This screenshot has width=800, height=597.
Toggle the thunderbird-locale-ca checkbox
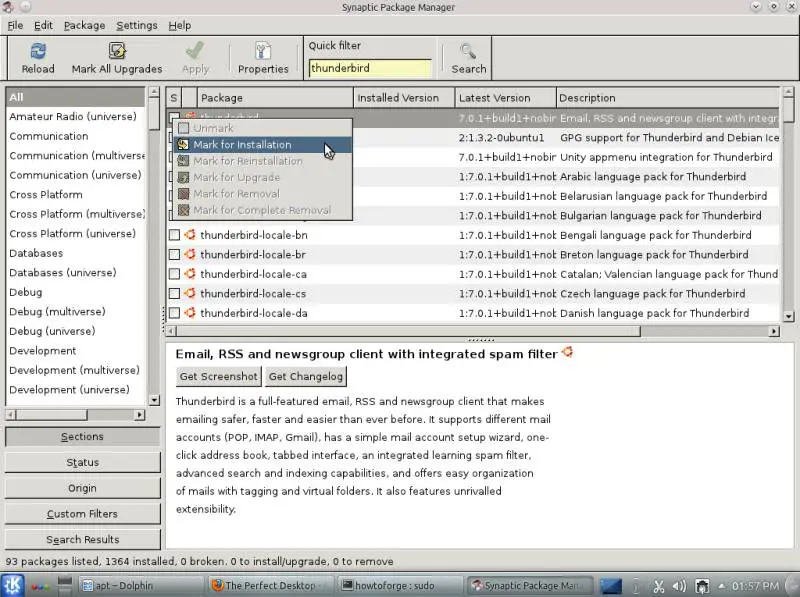[174, 274]
